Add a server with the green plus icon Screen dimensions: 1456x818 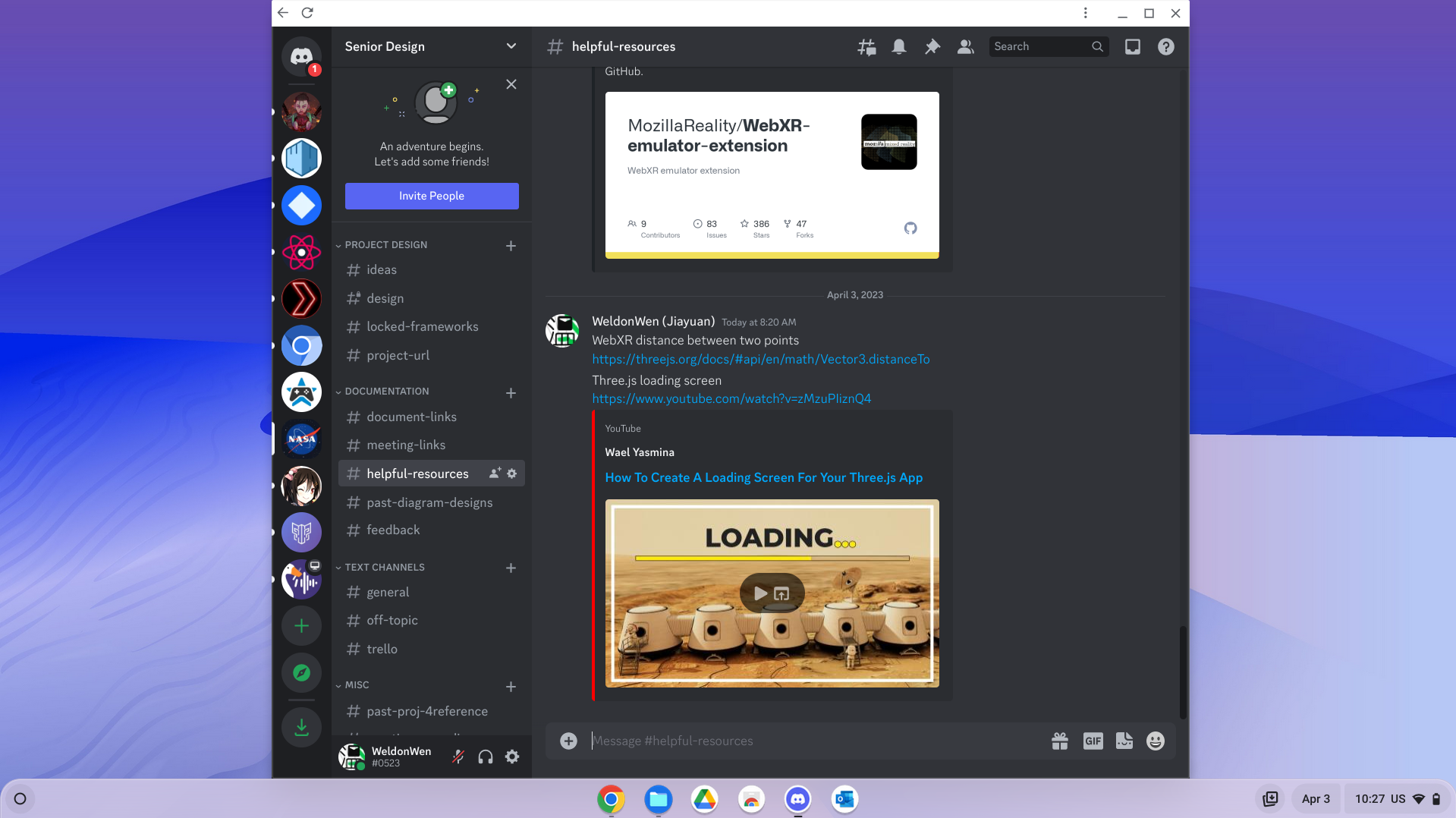coord(301,626)
